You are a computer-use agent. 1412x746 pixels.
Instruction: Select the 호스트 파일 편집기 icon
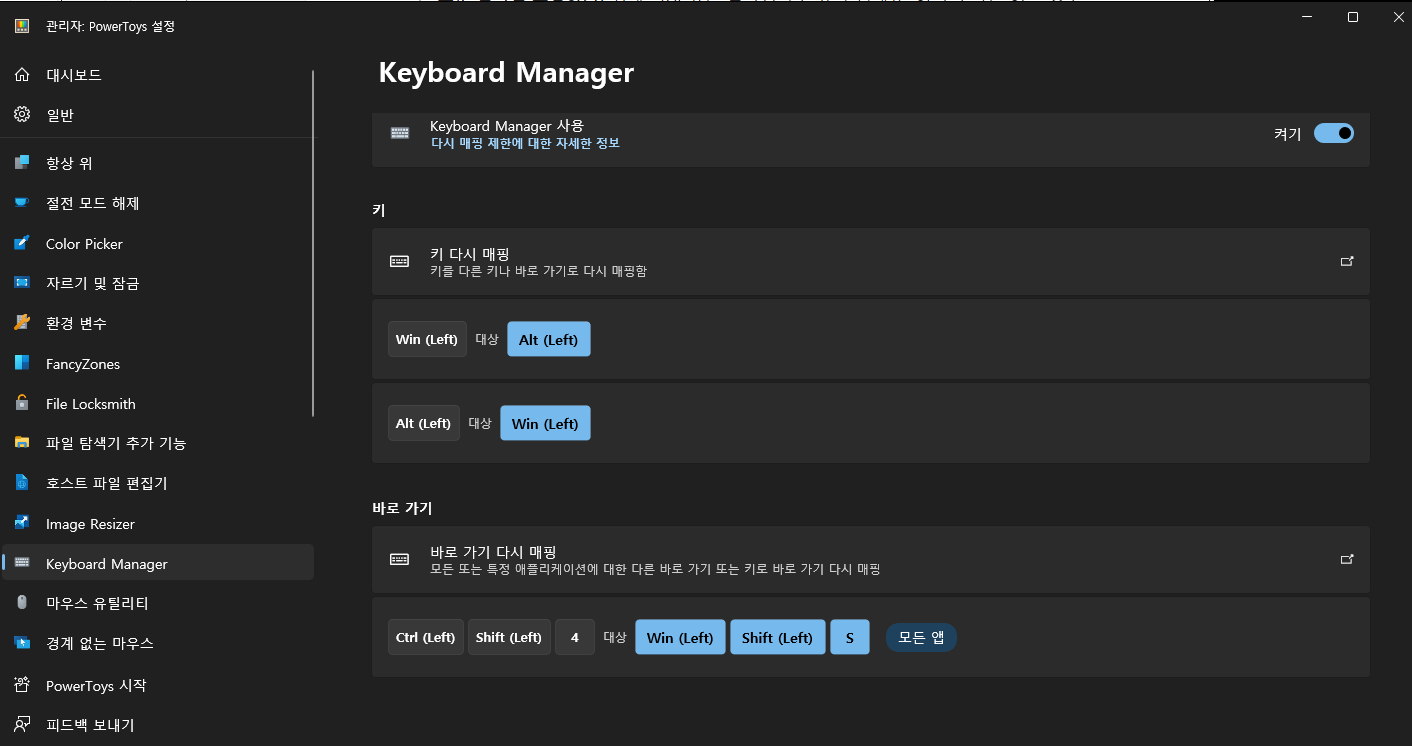pyautogui.click(x=22, y=483)
